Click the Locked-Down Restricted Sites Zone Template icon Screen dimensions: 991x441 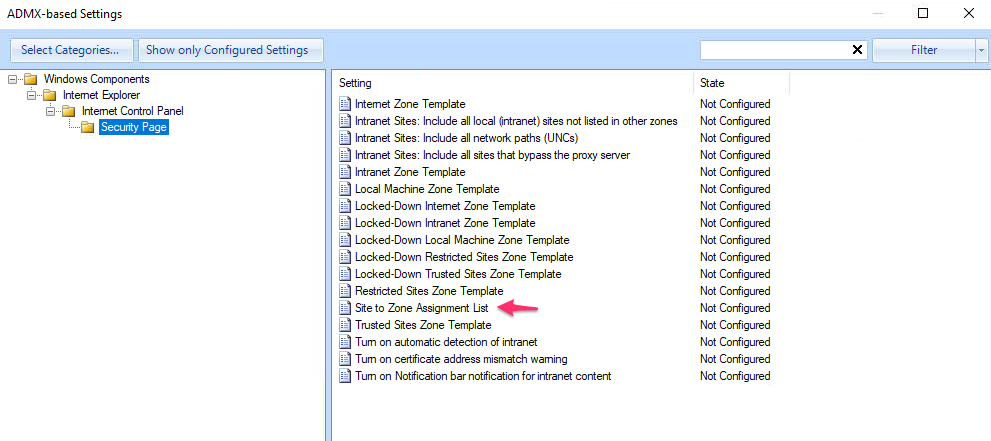(x=344, y=257)
